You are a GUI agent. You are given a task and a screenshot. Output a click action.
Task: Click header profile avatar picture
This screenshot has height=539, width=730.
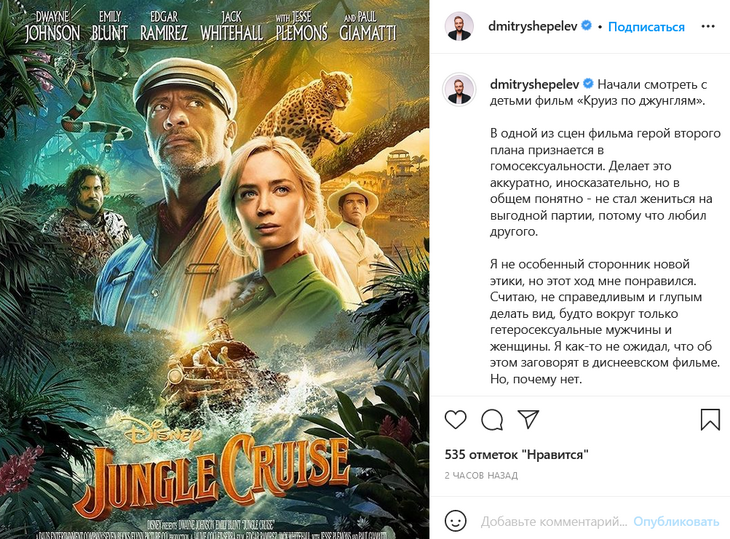[x=460, y=27]
